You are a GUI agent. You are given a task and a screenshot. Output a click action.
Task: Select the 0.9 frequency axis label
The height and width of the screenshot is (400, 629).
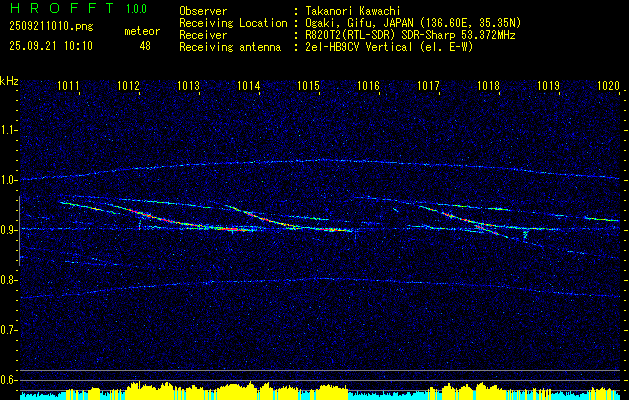[x=9, y=230]
